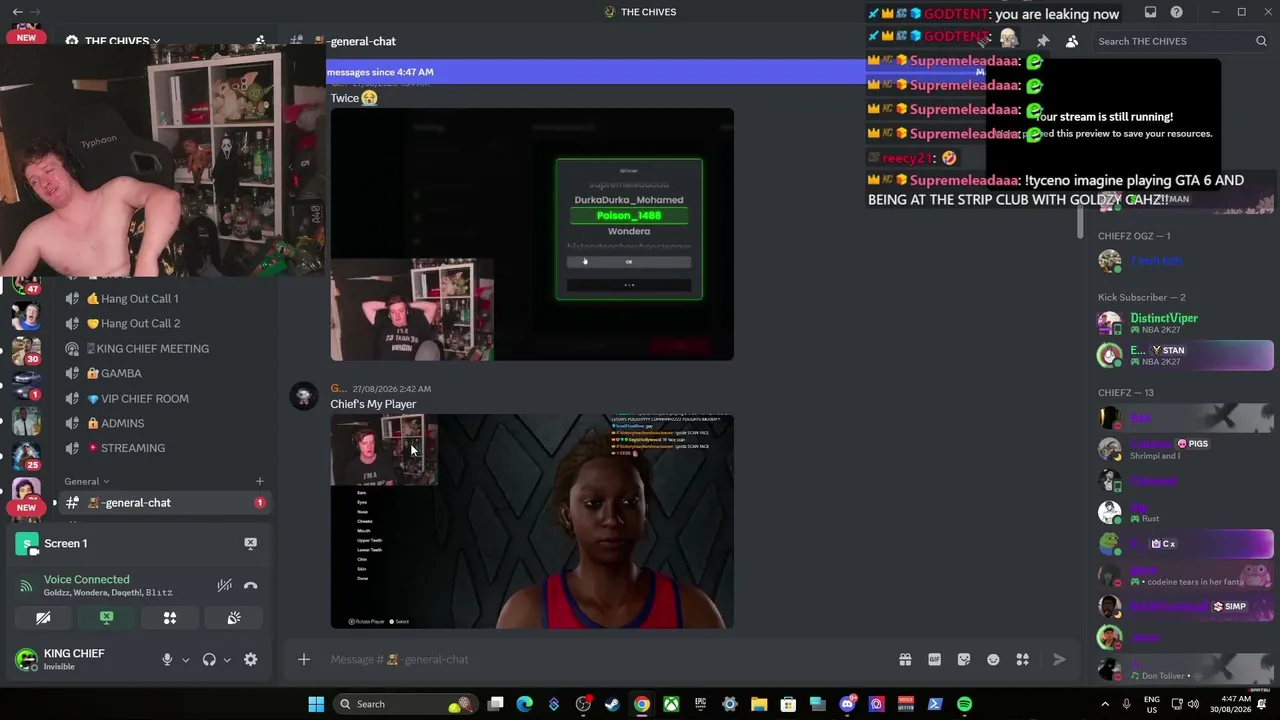Click the Search THE CHIVES field
Image resolution: width=1280 pixels, height=720 pixels.
(x=1180, y=41)
